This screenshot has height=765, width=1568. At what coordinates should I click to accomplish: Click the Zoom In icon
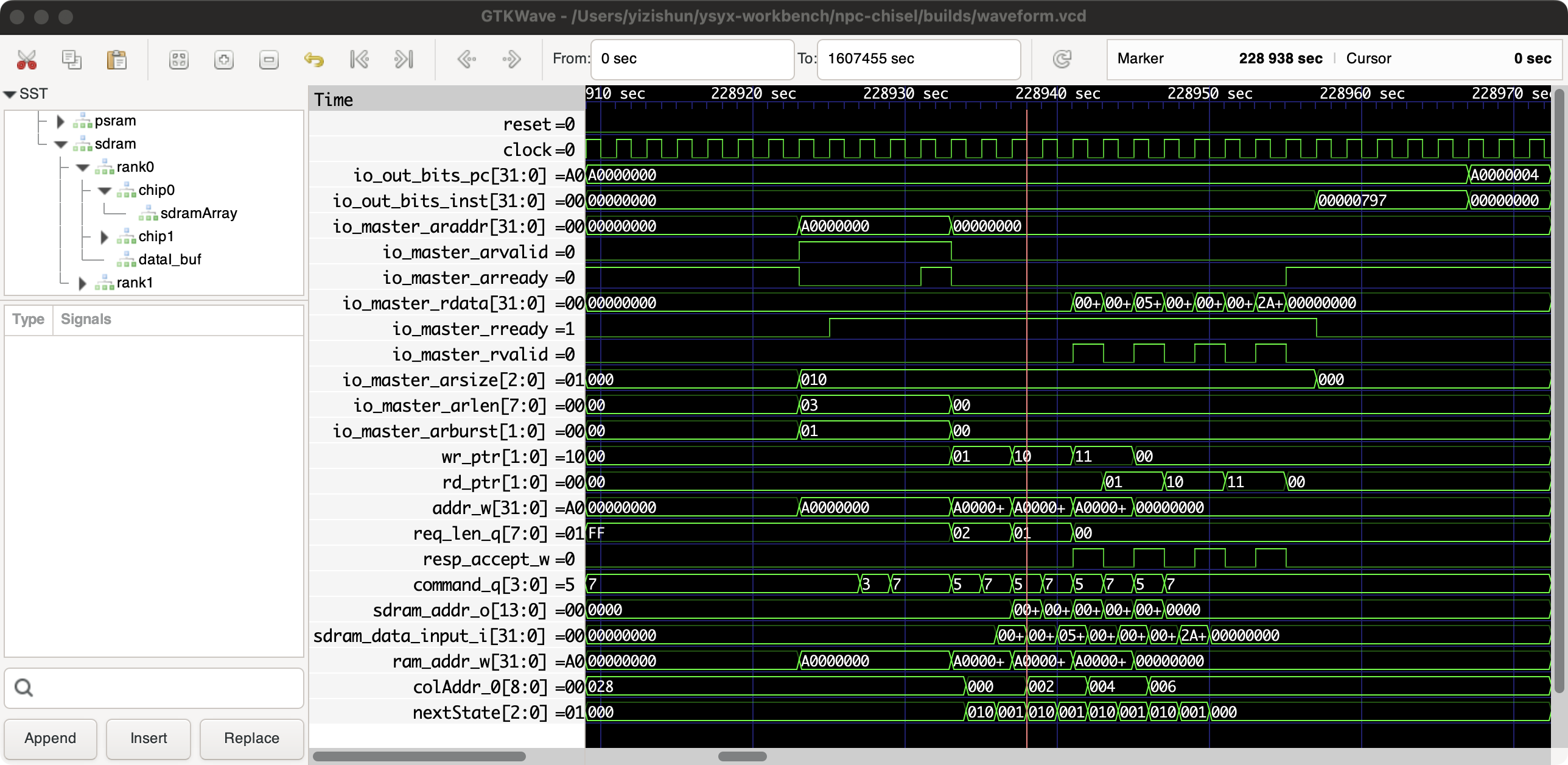[224, 59]
